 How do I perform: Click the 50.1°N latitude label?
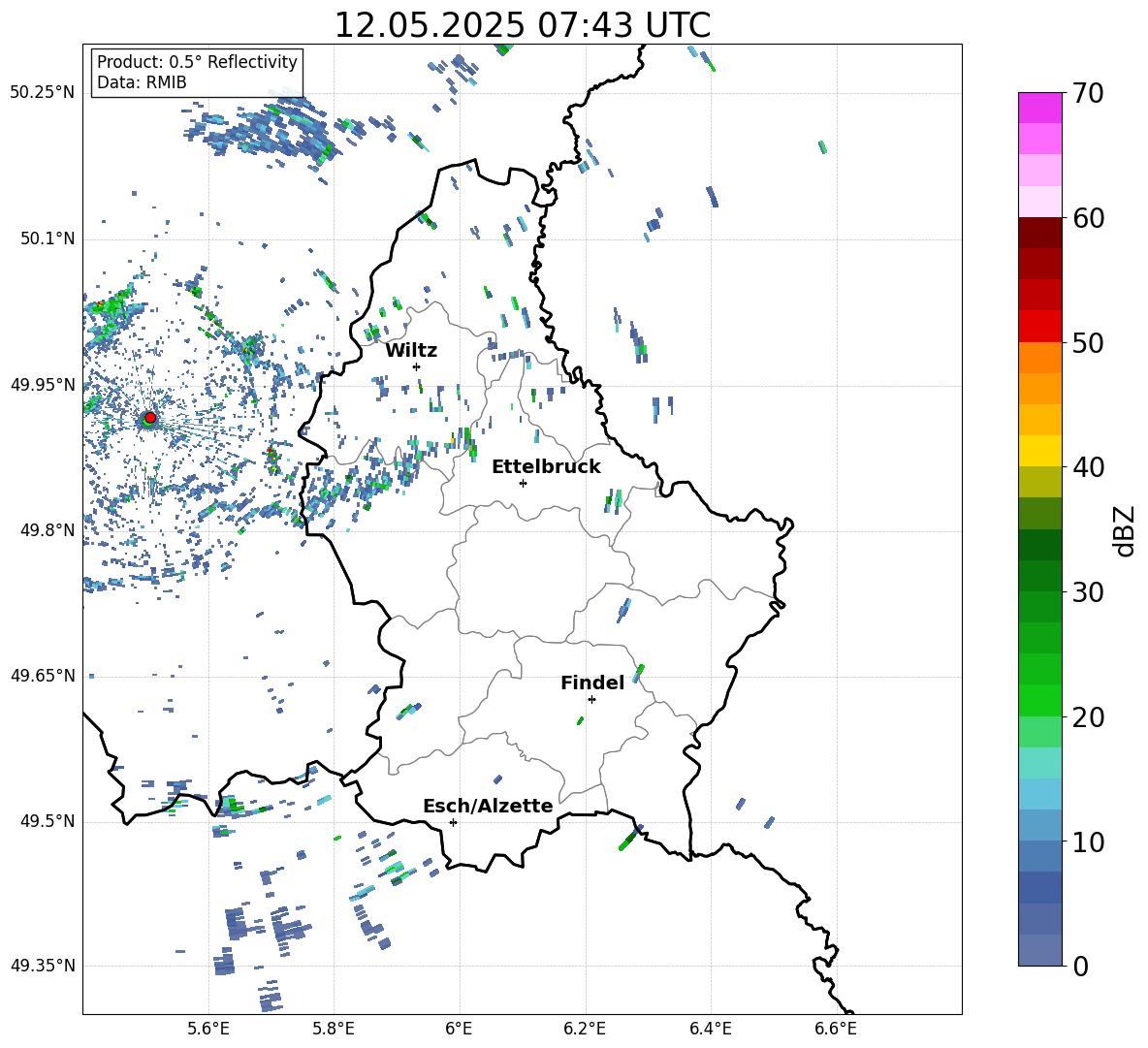(x=48, y=238)
